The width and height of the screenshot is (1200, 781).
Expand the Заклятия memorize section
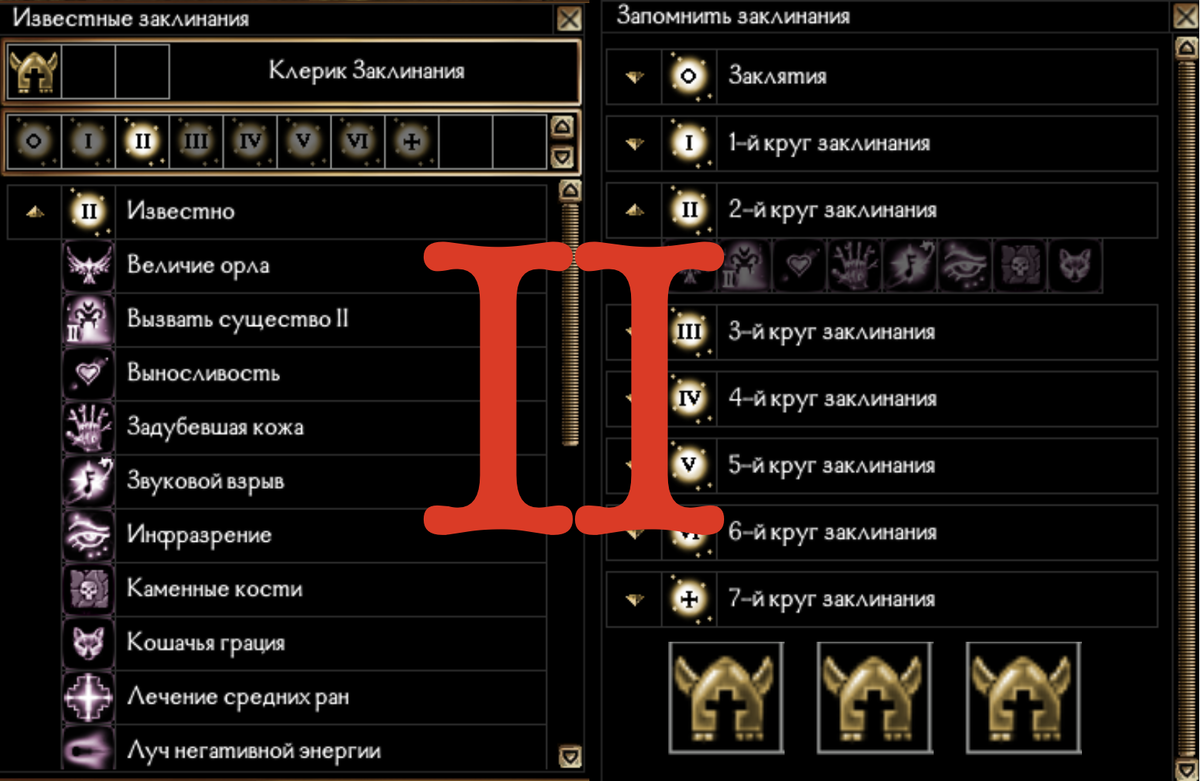(634, 77)
